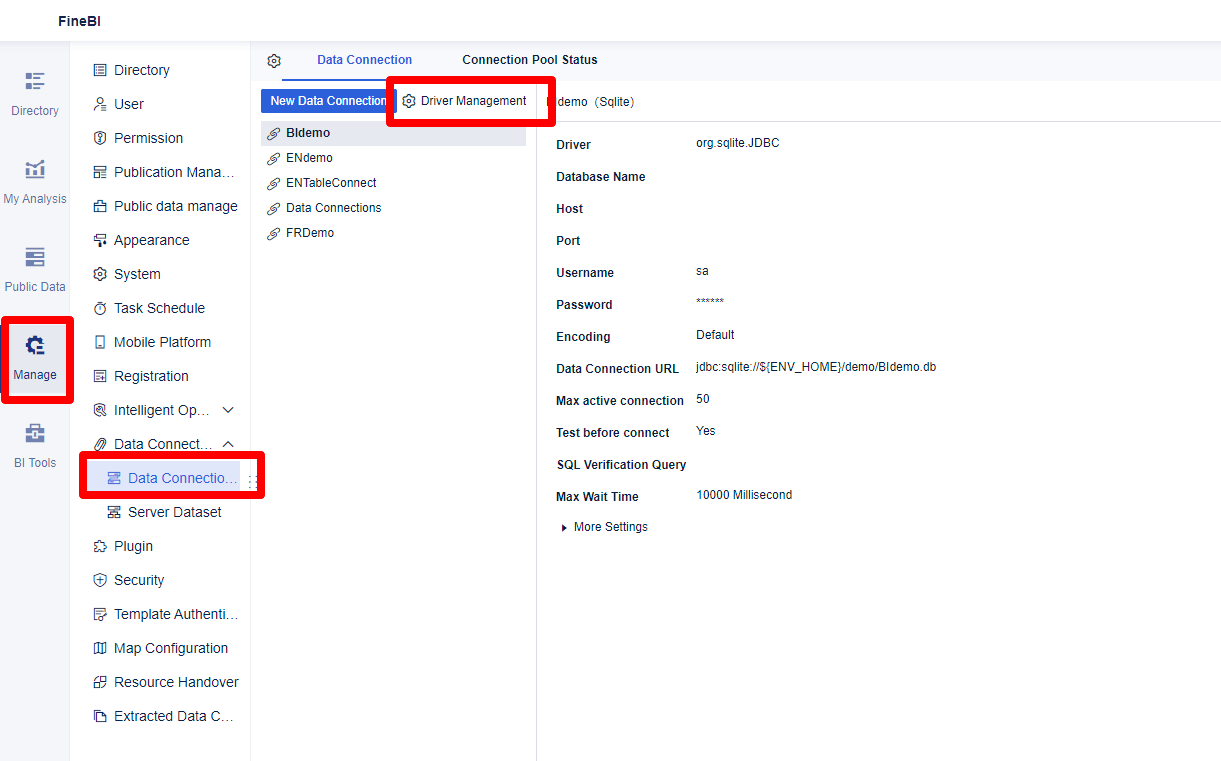Click the Task Schedule clock icon
The height and width of the screenshot is (761, 1221).
[x=100, y=308]
